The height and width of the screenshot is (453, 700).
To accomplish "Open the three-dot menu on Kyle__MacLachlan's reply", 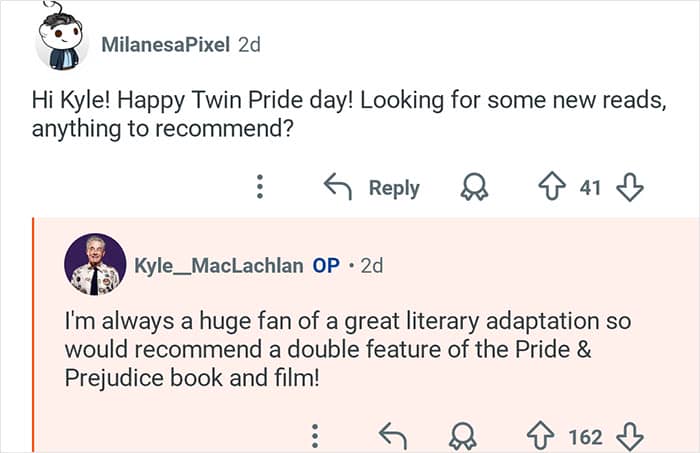I will [314, 437].
